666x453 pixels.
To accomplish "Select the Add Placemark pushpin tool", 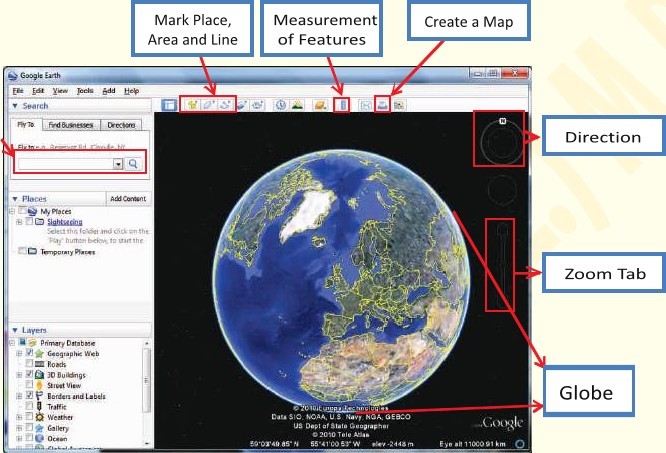I will click(192, 104).
